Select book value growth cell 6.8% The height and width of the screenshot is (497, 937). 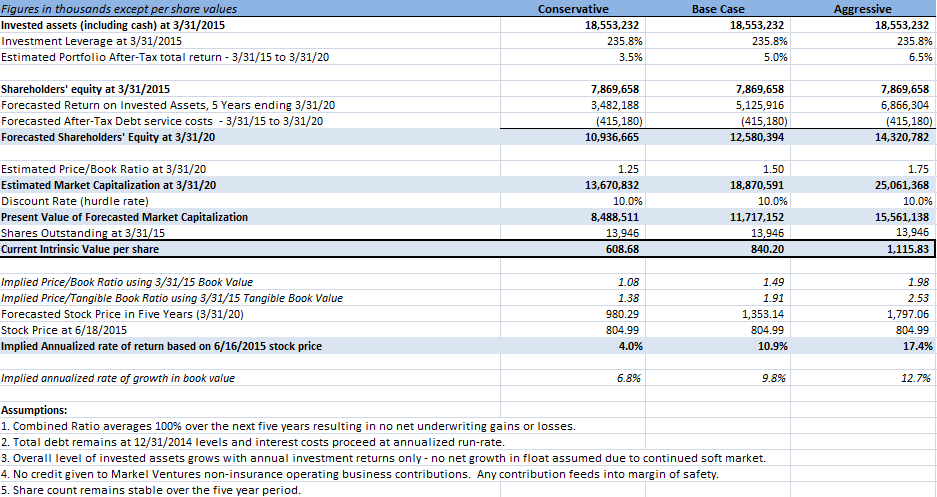click(x=629, y=378)
